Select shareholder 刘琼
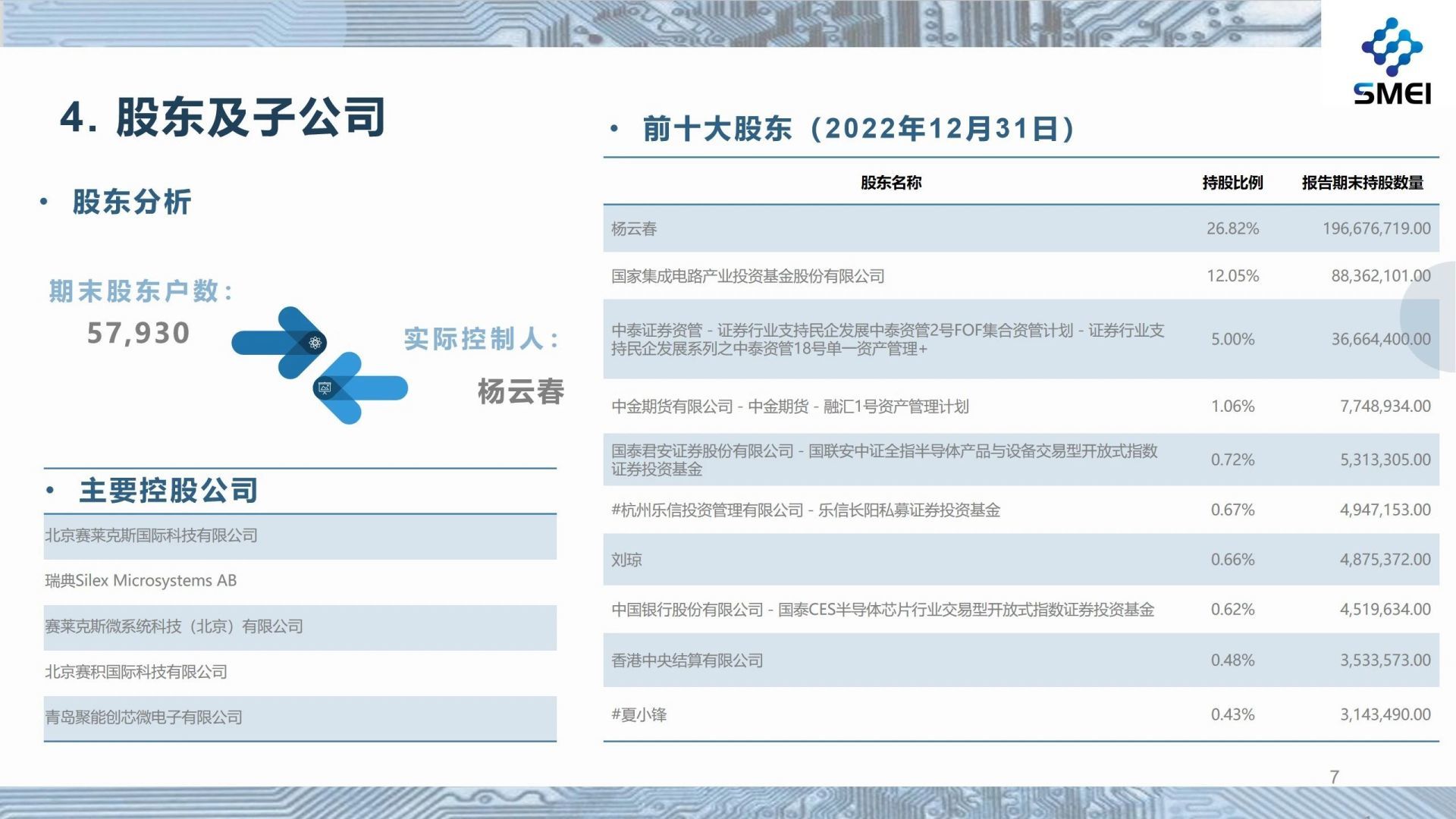Screen dimensions: 1456x819 coord(626,560)
